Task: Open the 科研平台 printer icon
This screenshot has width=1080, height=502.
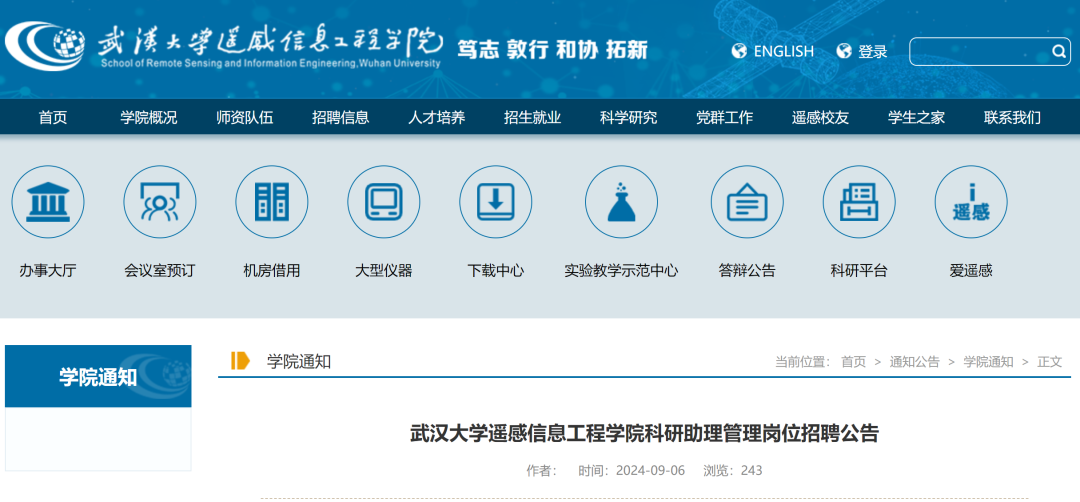Action: pyautogui.click(x=859, y=202)
